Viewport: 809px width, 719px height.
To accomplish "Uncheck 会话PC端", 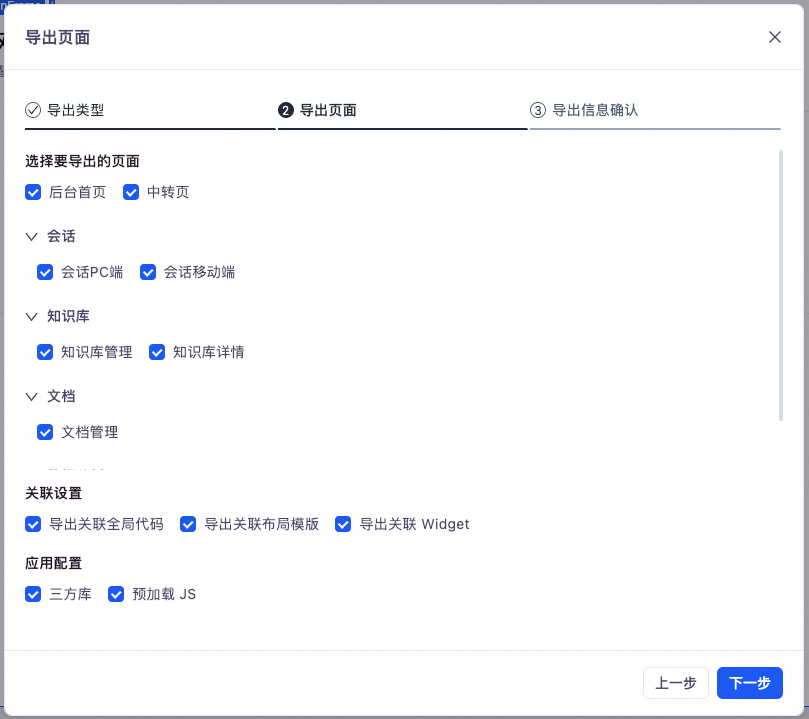I will pyautogui.click(x=45, y=272).
